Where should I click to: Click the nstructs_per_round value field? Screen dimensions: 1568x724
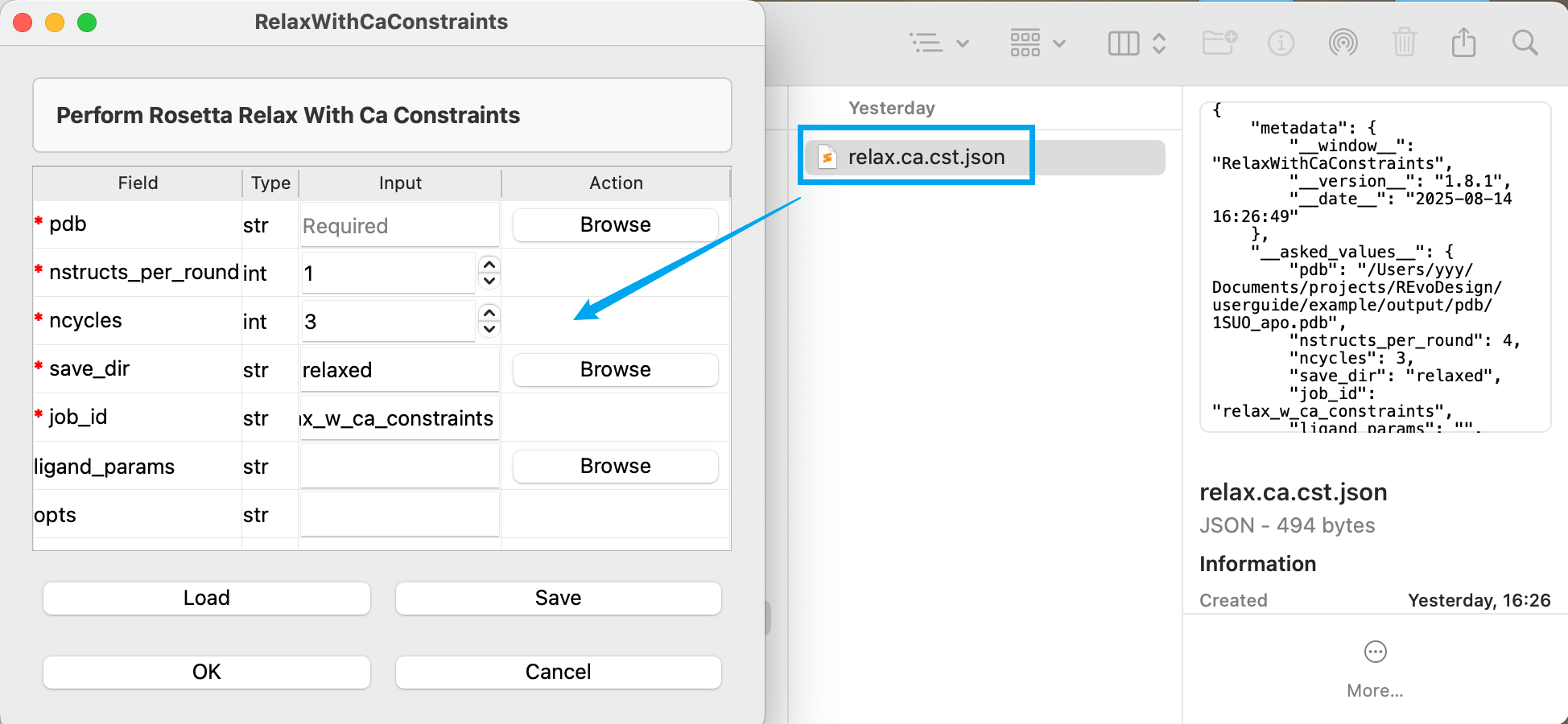388,274
